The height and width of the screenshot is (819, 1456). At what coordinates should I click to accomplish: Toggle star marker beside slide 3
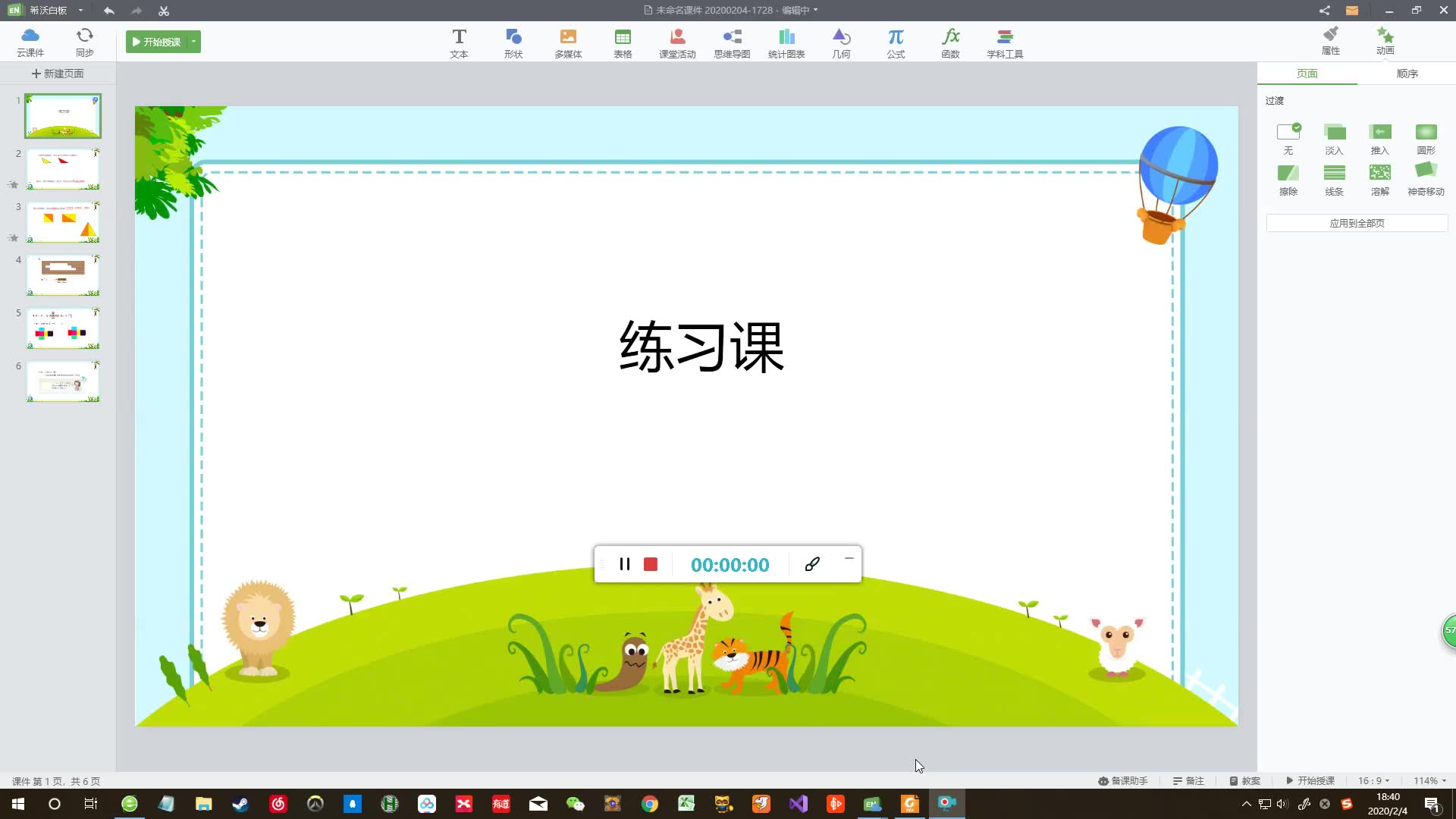13,237
